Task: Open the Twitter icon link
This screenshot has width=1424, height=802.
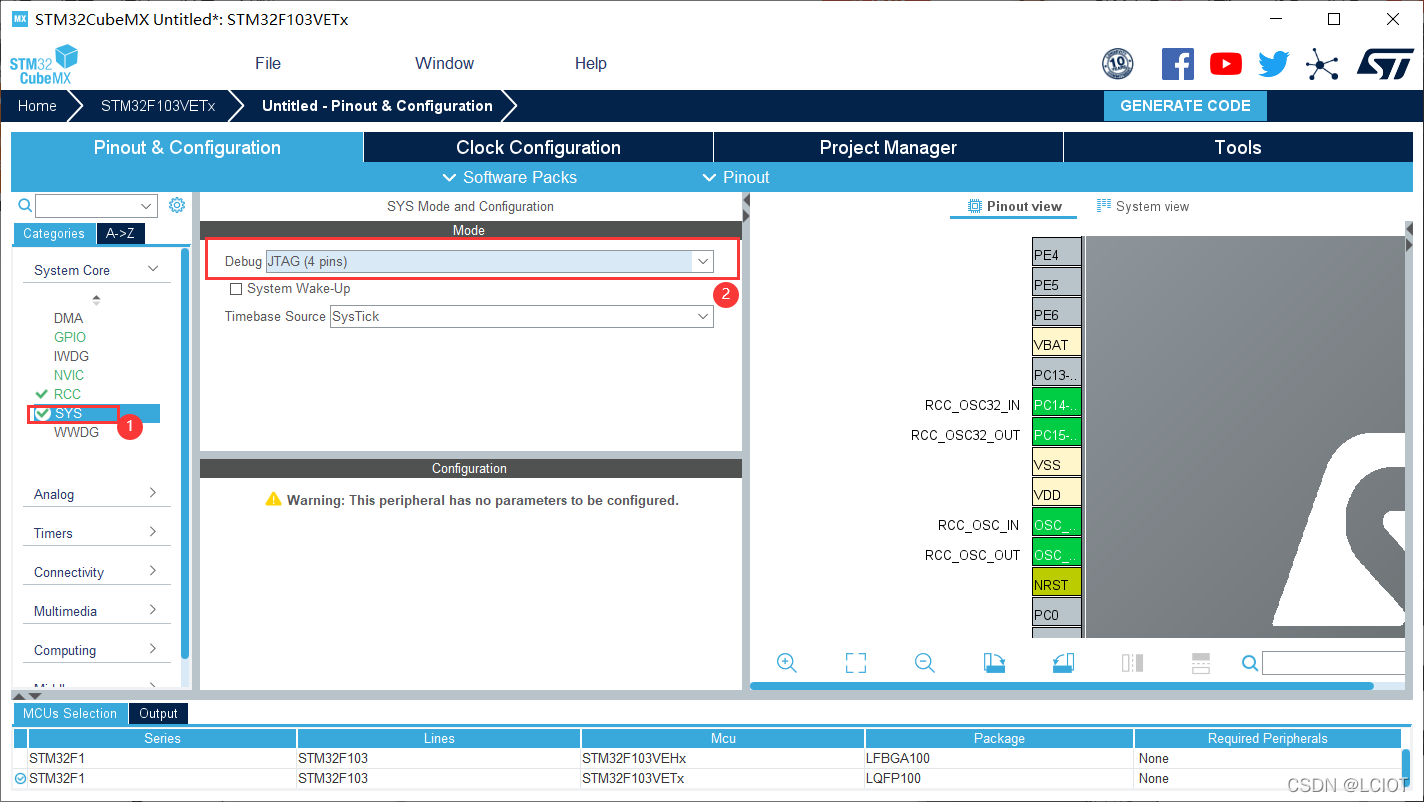Action: [1273, 64]
